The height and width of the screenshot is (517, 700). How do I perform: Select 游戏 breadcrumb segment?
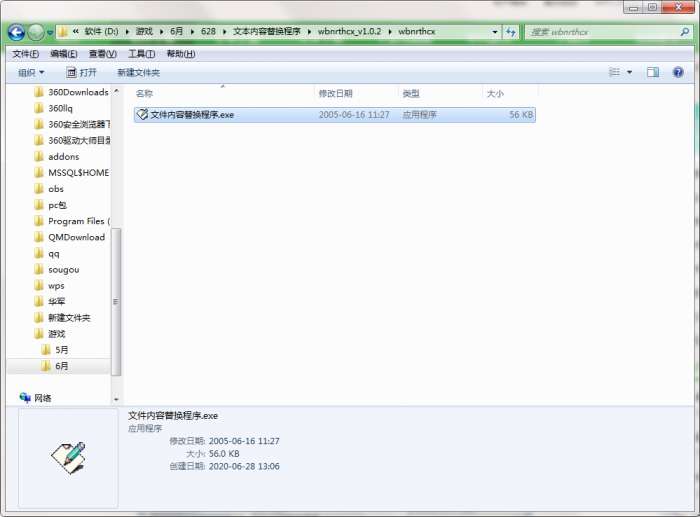(x=144, y=32)
